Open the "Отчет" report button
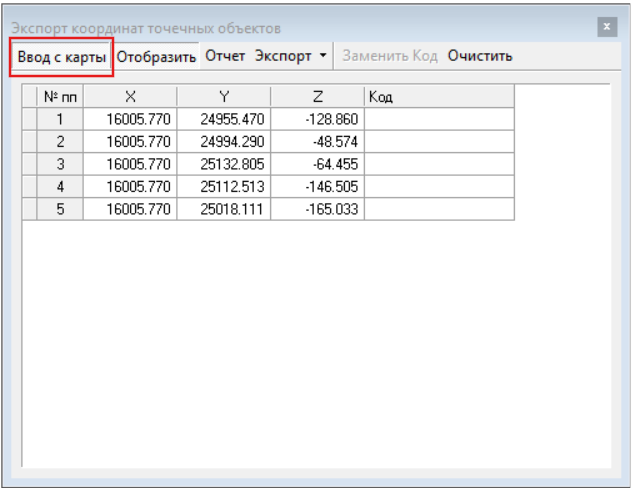632x488 pixels. 225,56
